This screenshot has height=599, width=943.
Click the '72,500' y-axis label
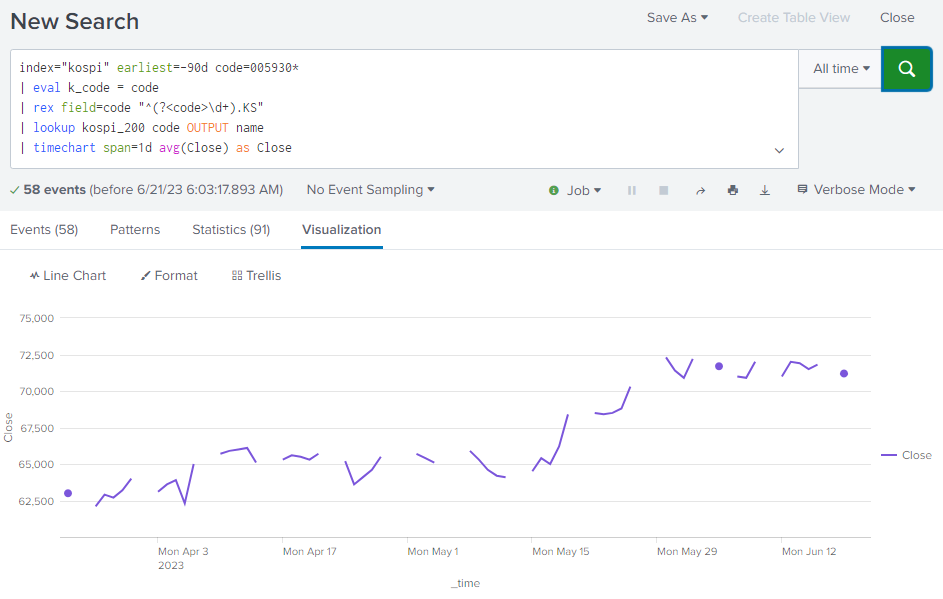[x=36, y=355]
